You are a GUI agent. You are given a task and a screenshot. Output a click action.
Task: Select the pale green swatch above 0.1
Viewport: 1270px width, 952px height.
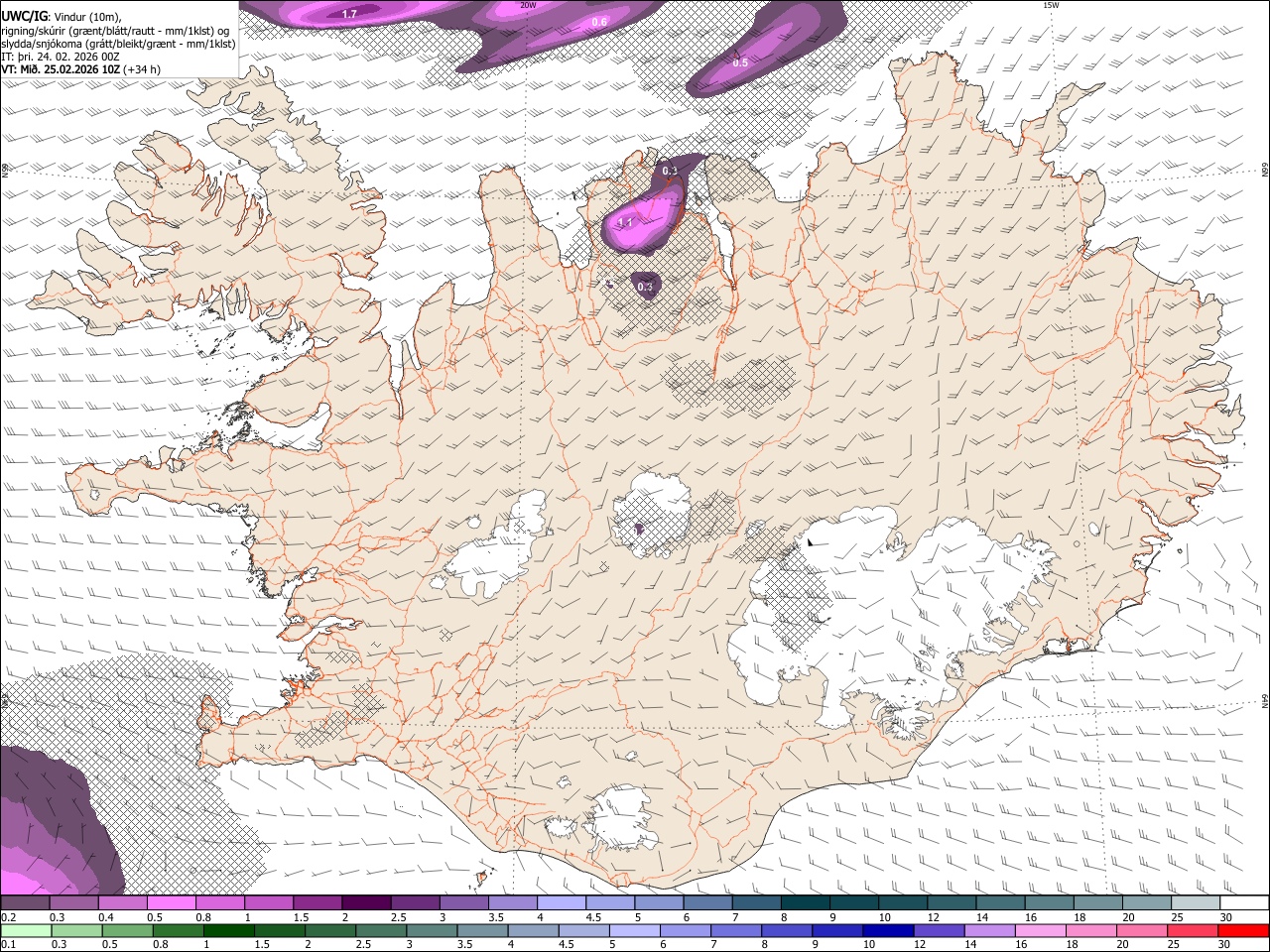[x=26, y=930]
